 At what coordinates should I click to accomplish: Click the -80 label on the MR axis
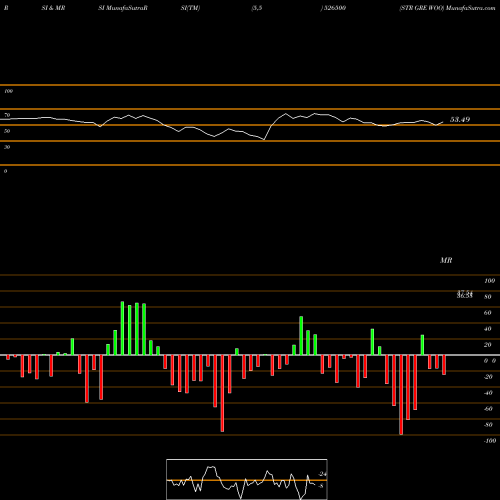pos(488,425)
